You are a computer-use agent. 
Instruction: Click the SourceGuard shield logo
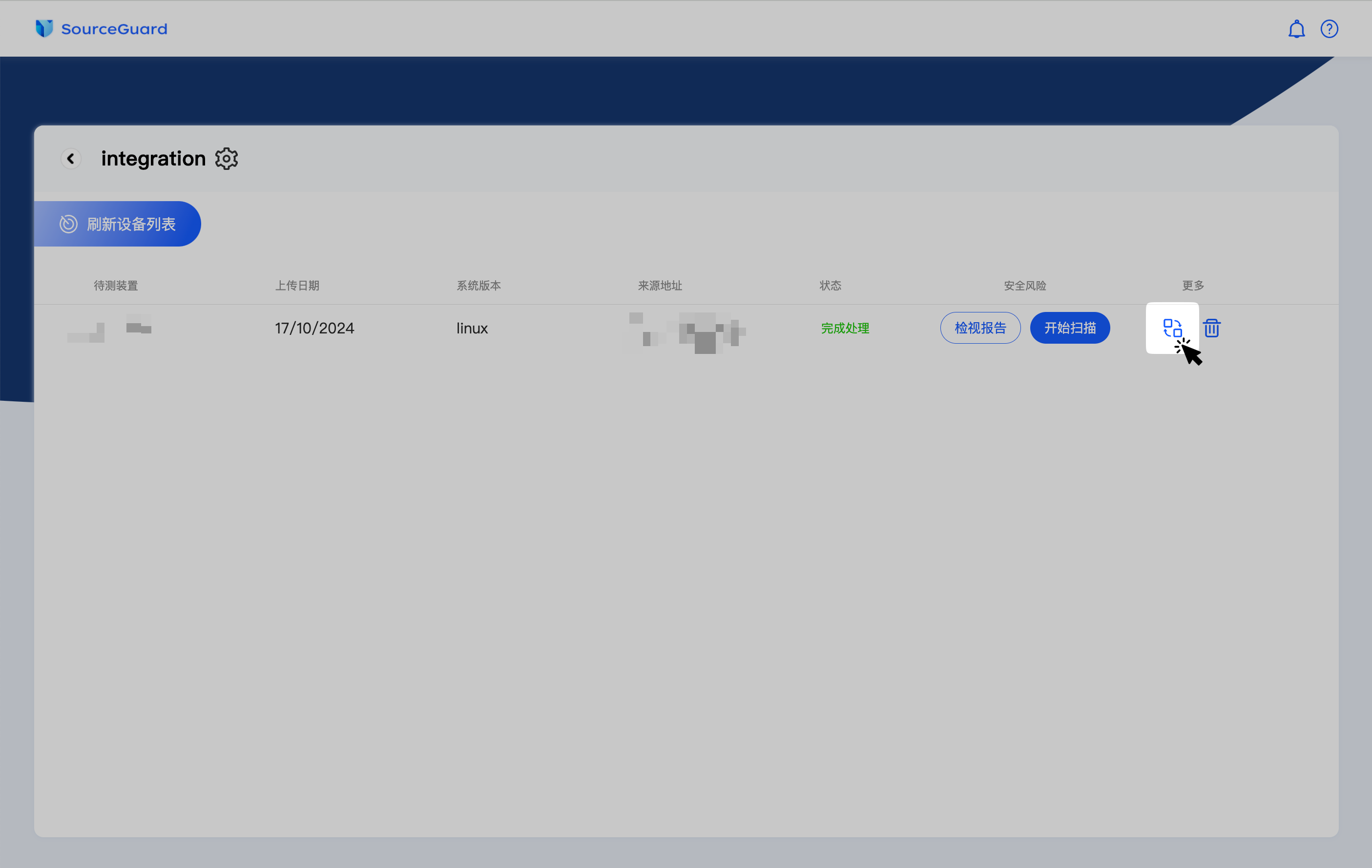[44, 28]
